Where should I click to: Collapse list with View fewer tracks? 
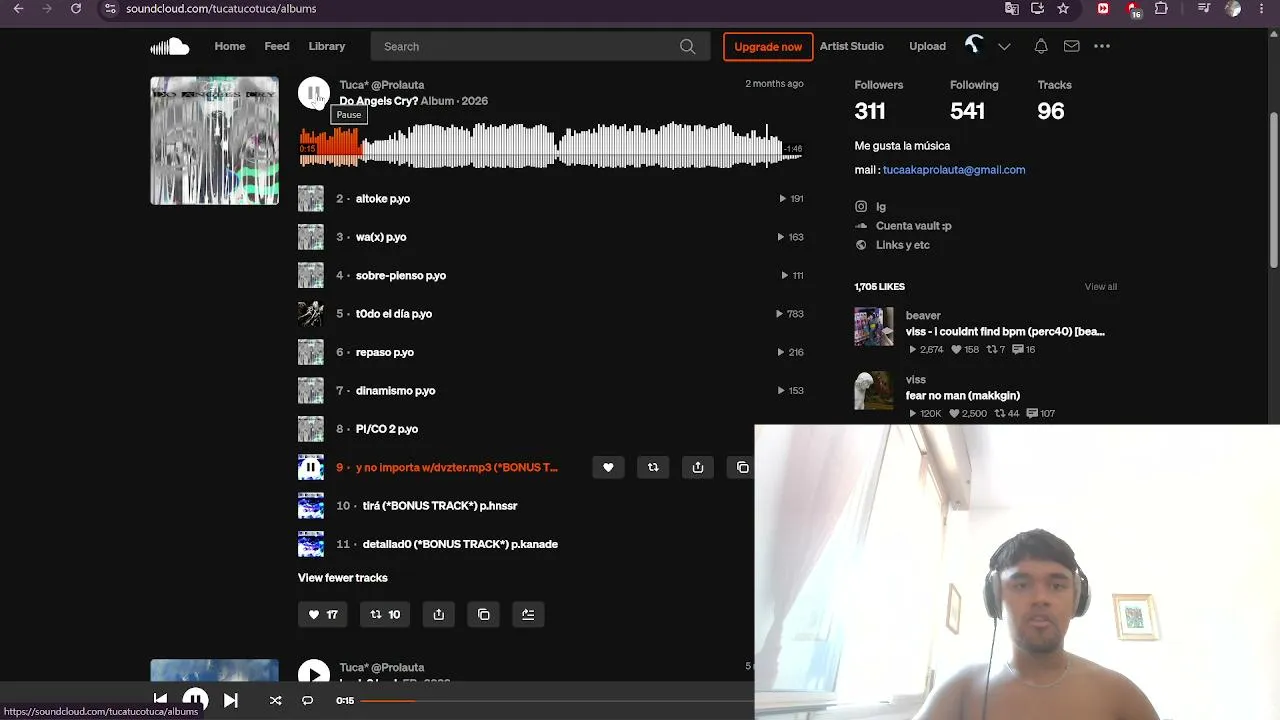click(343, 578)
